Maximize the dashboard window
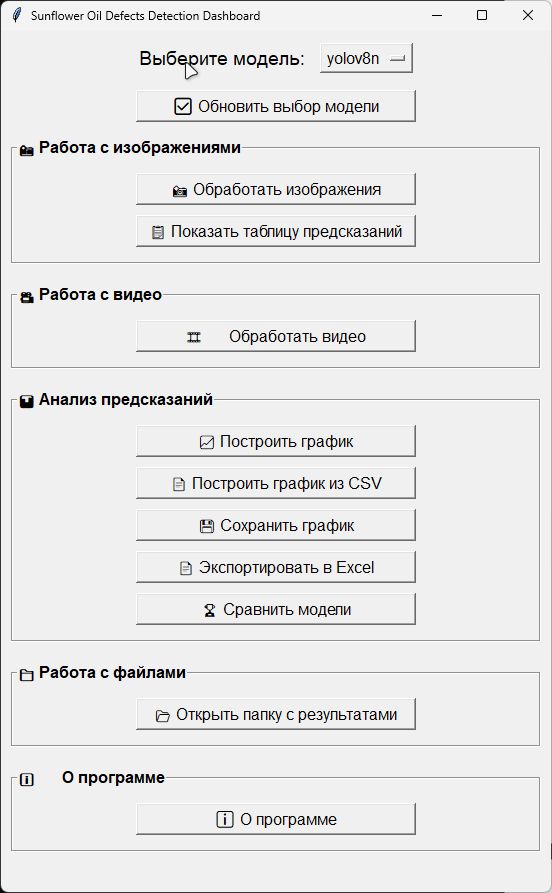 pyautogui.click(x=482, y=15)
